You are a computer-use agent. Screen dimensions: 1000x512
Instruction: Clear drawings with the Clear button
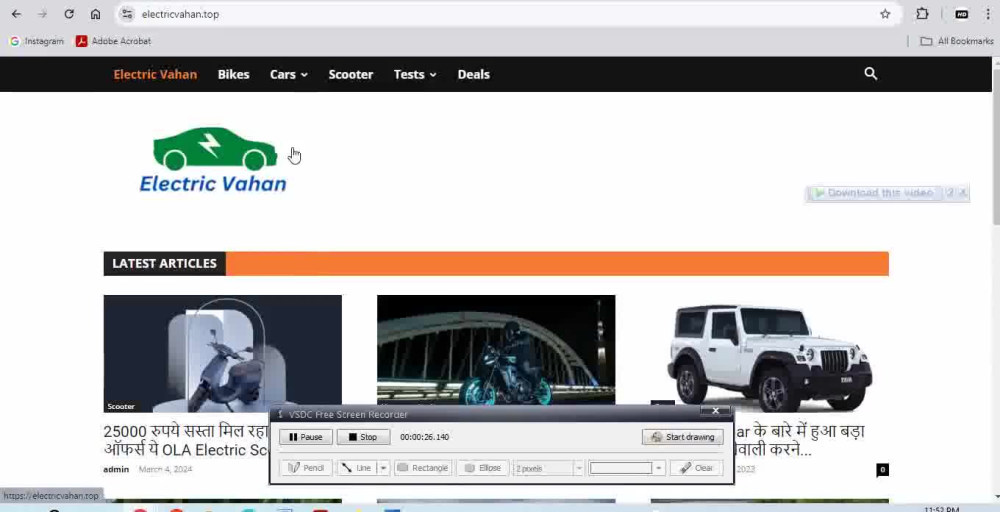coord(696,468)
